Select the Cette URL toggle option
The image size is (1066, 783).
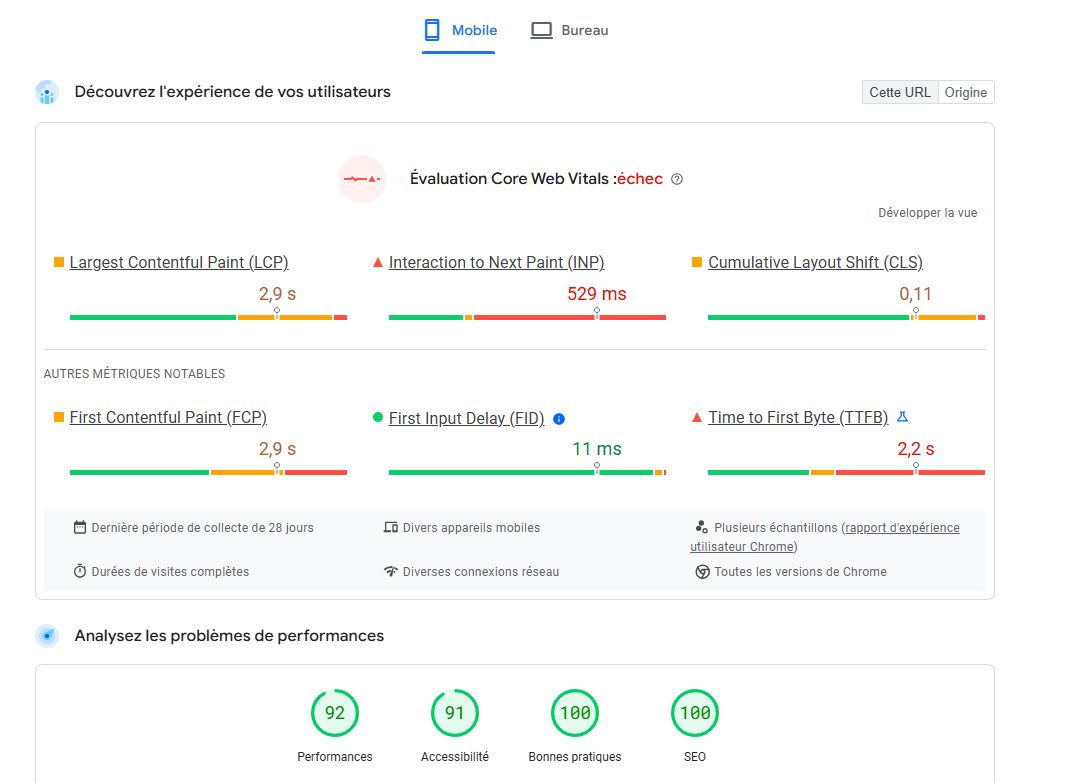[899, 92]
